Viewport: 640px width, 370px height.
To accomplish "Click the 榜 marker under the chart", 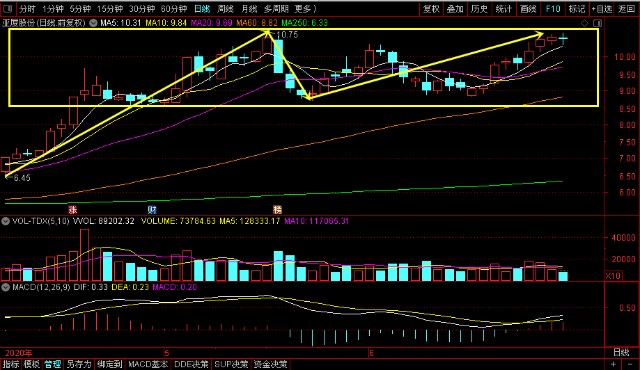I will [x=277, y=210].
